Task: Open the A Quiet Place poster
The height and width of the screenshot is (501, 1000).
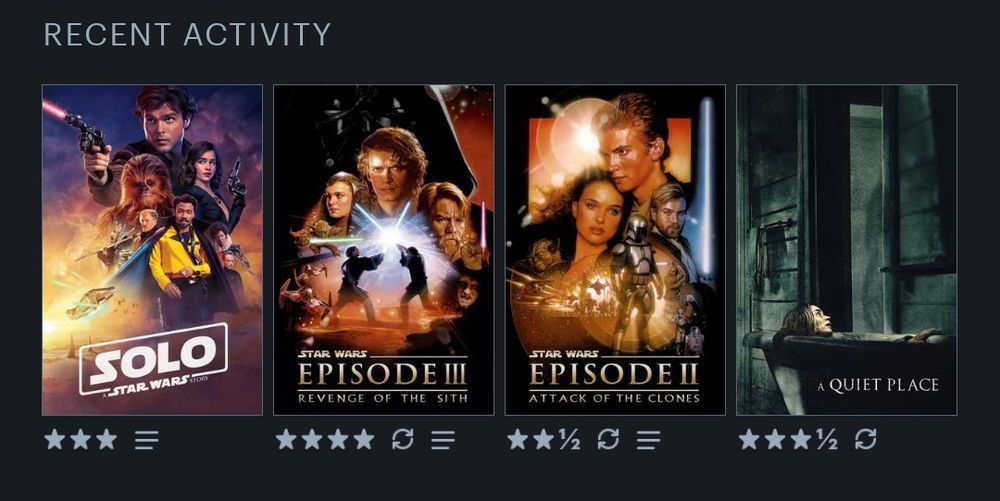Action: coord(847,250)
